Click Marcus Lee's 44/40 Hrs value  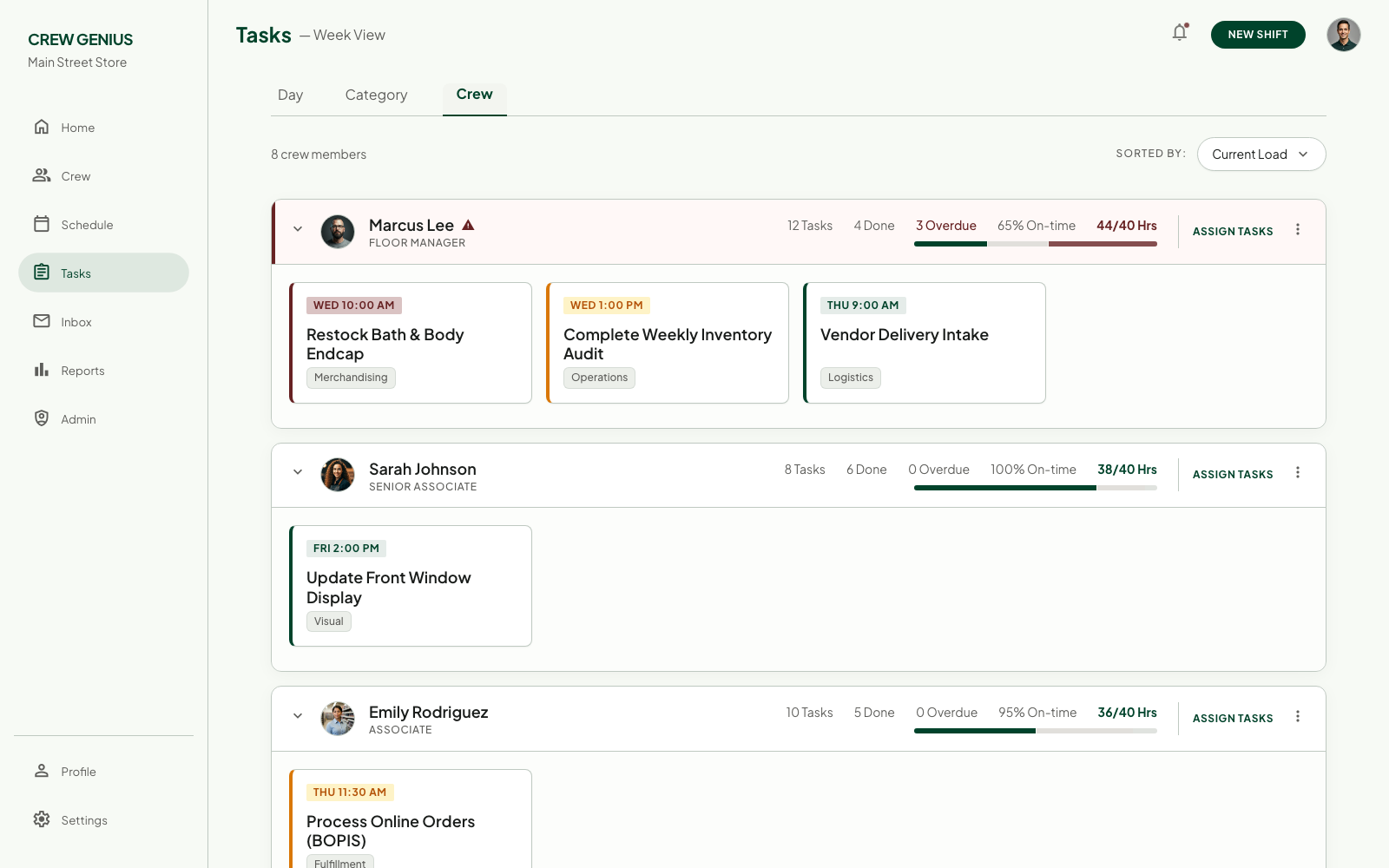(x=1127, y=226)
